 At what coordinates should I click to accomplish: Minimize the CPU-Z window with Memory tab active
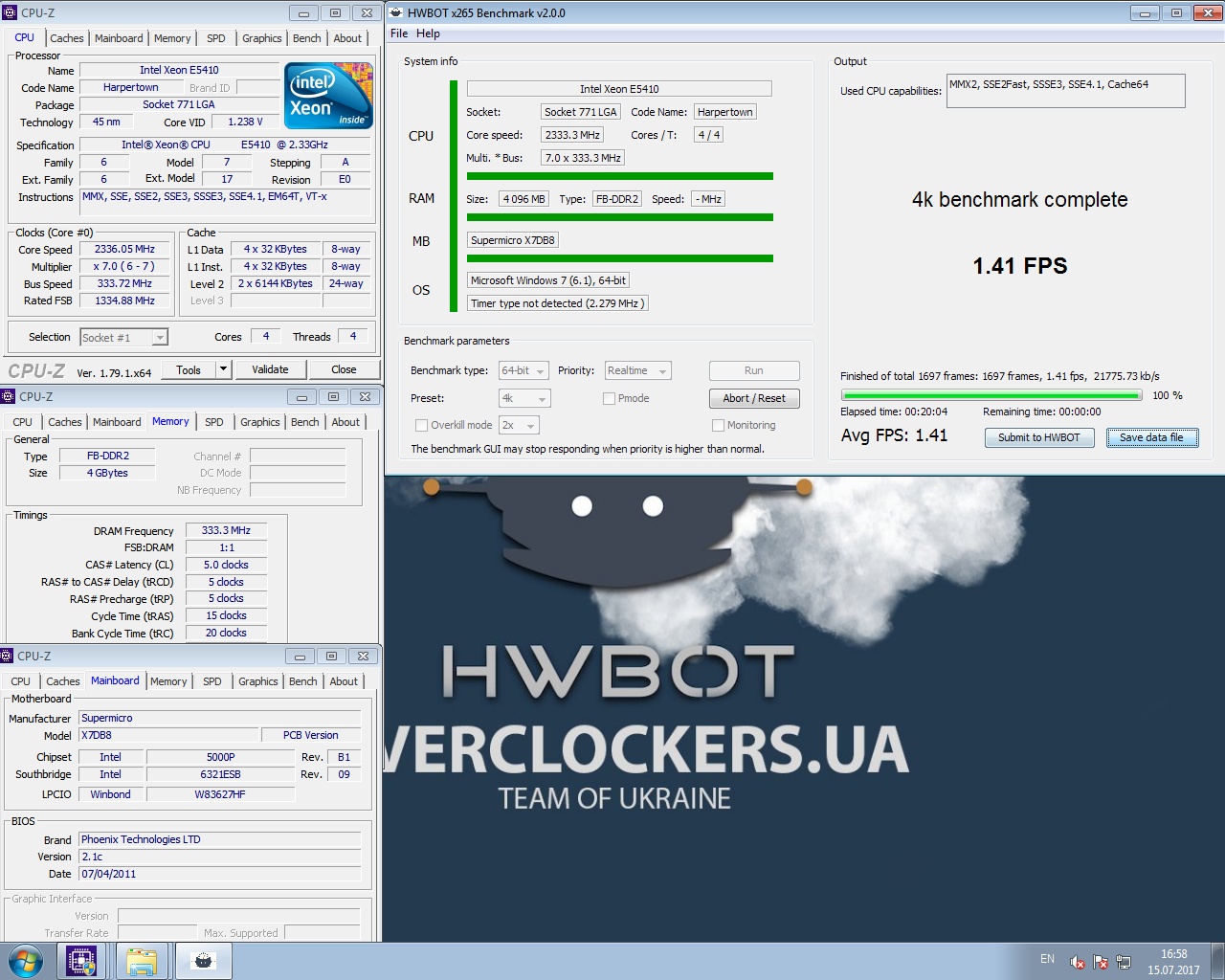coord(301,396)
